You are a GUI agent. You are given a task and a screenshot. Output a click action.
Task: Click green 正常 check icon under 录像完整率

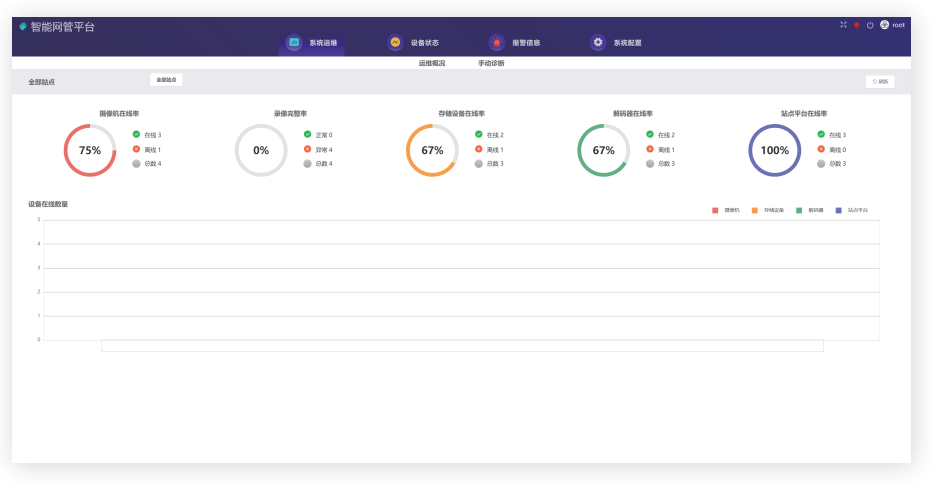(307, 135)
